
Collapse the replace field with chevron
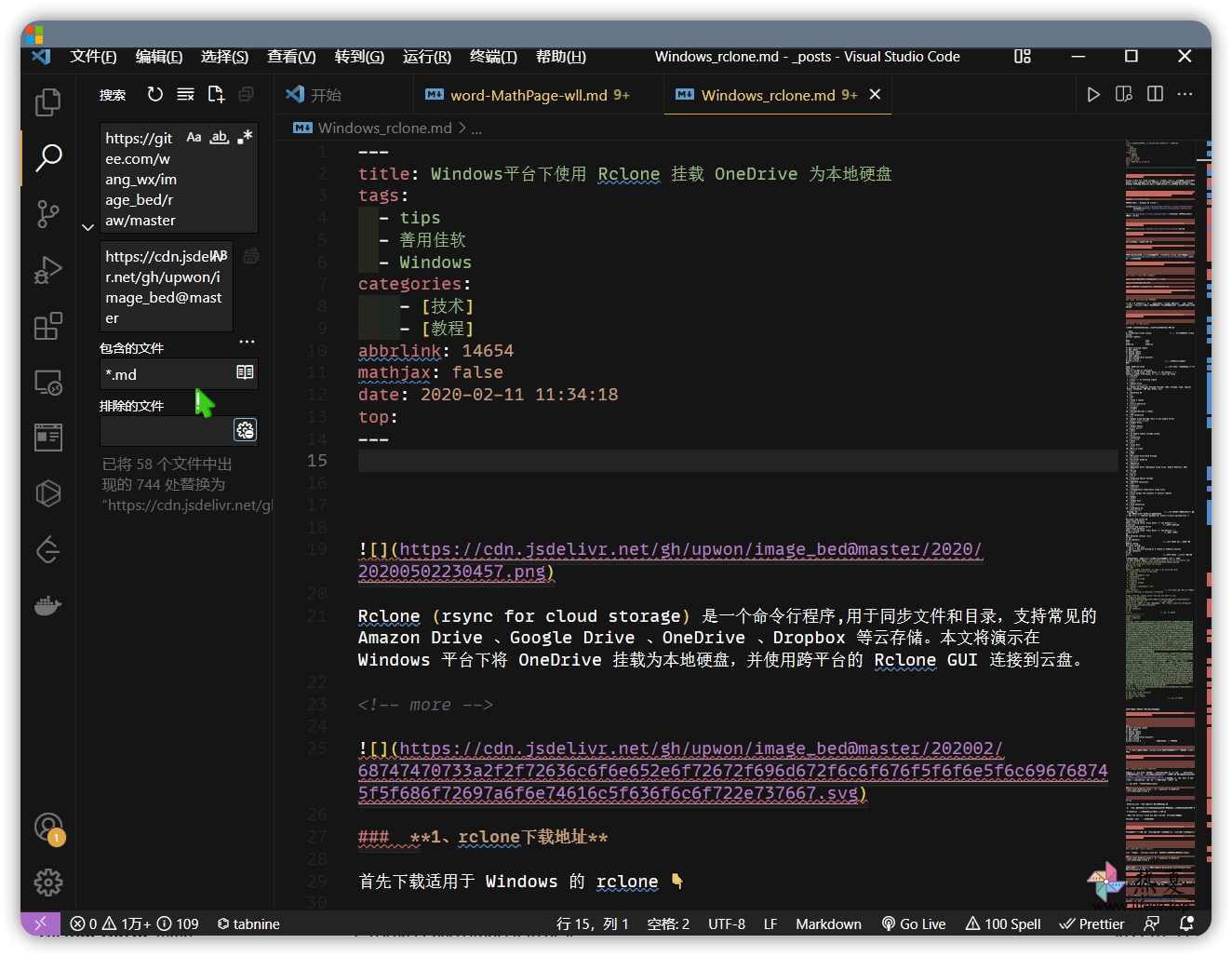click(x=87, y=227)
